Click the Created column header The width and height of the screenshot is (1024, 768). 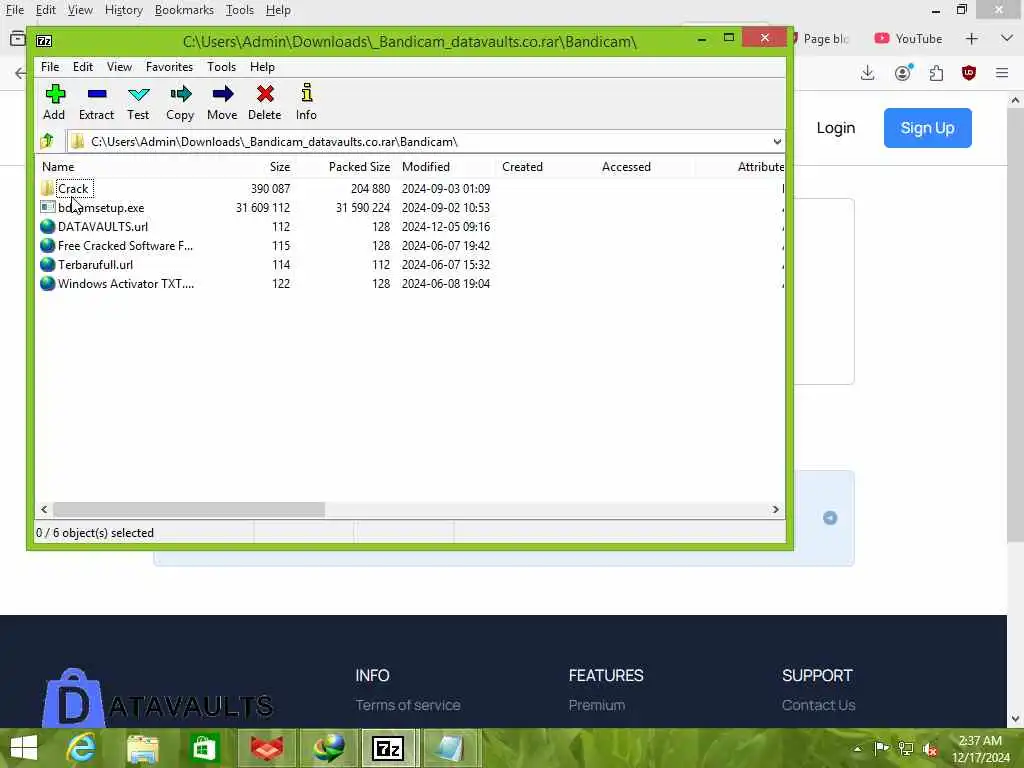coord(522,167)
